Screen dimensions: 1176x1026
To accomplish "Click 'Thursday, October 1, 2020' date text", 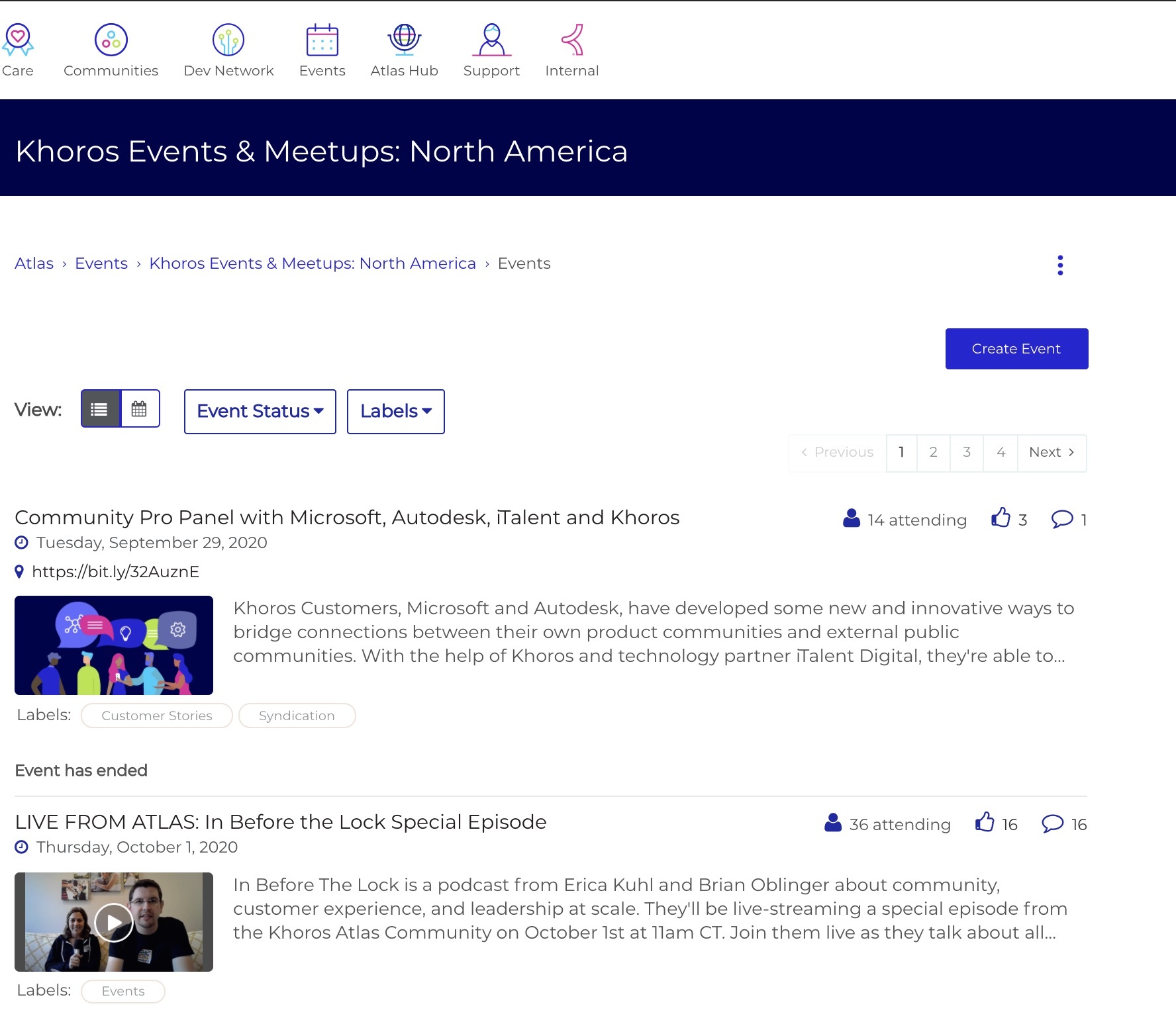I will [137, 847].
